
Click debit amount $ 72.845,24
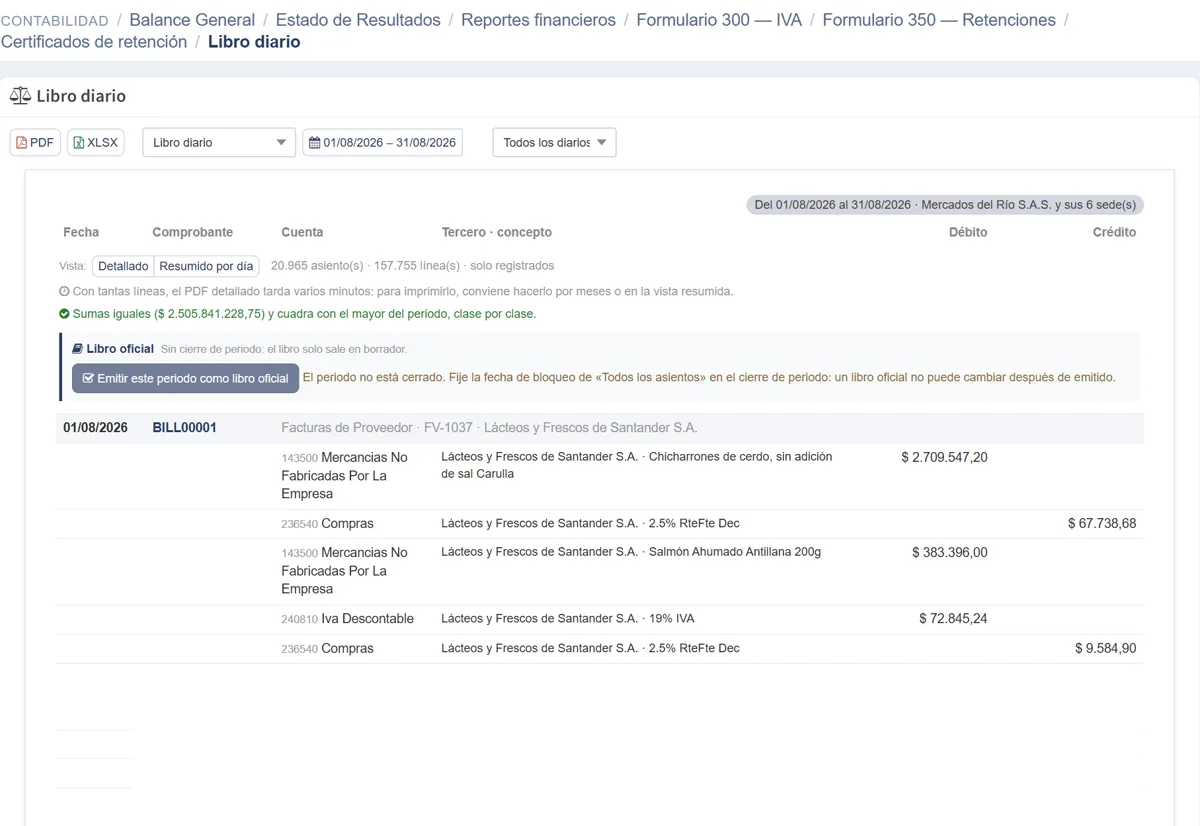click(953, 619)
